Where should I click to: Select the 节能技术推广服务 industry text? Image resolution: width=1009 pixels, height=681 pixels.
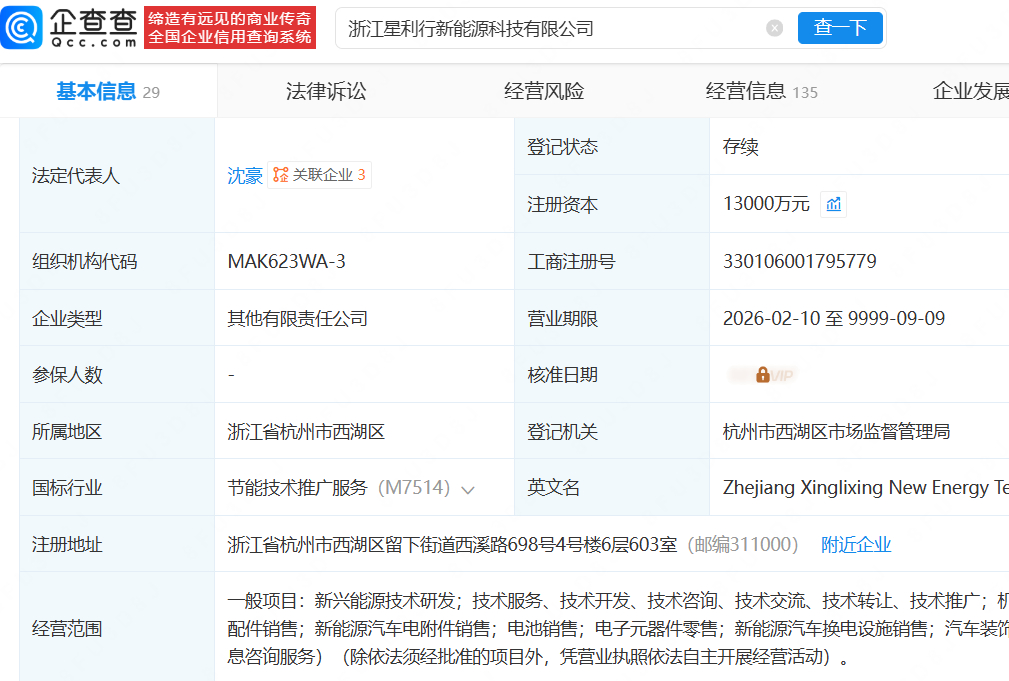[297, 488]
